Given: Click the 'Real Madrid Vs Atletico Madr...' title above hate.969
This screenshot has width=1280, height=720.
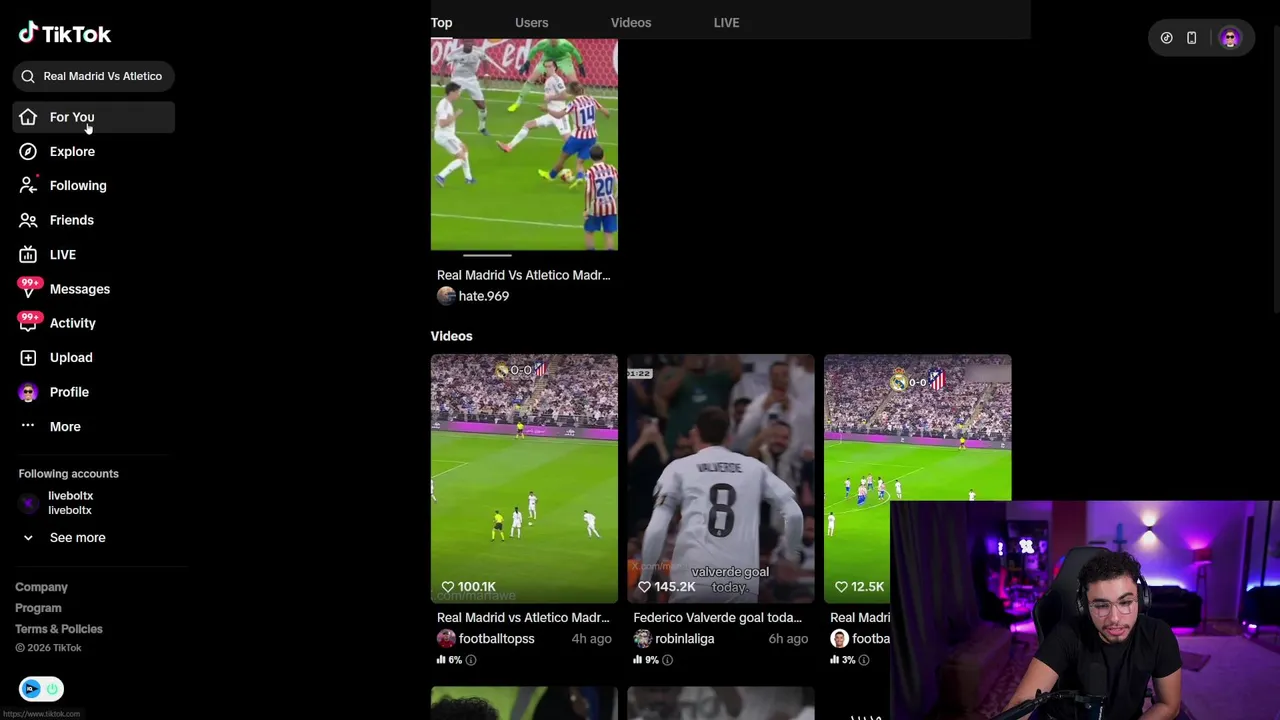Looking at the screenshot, I should click(523, 275).
